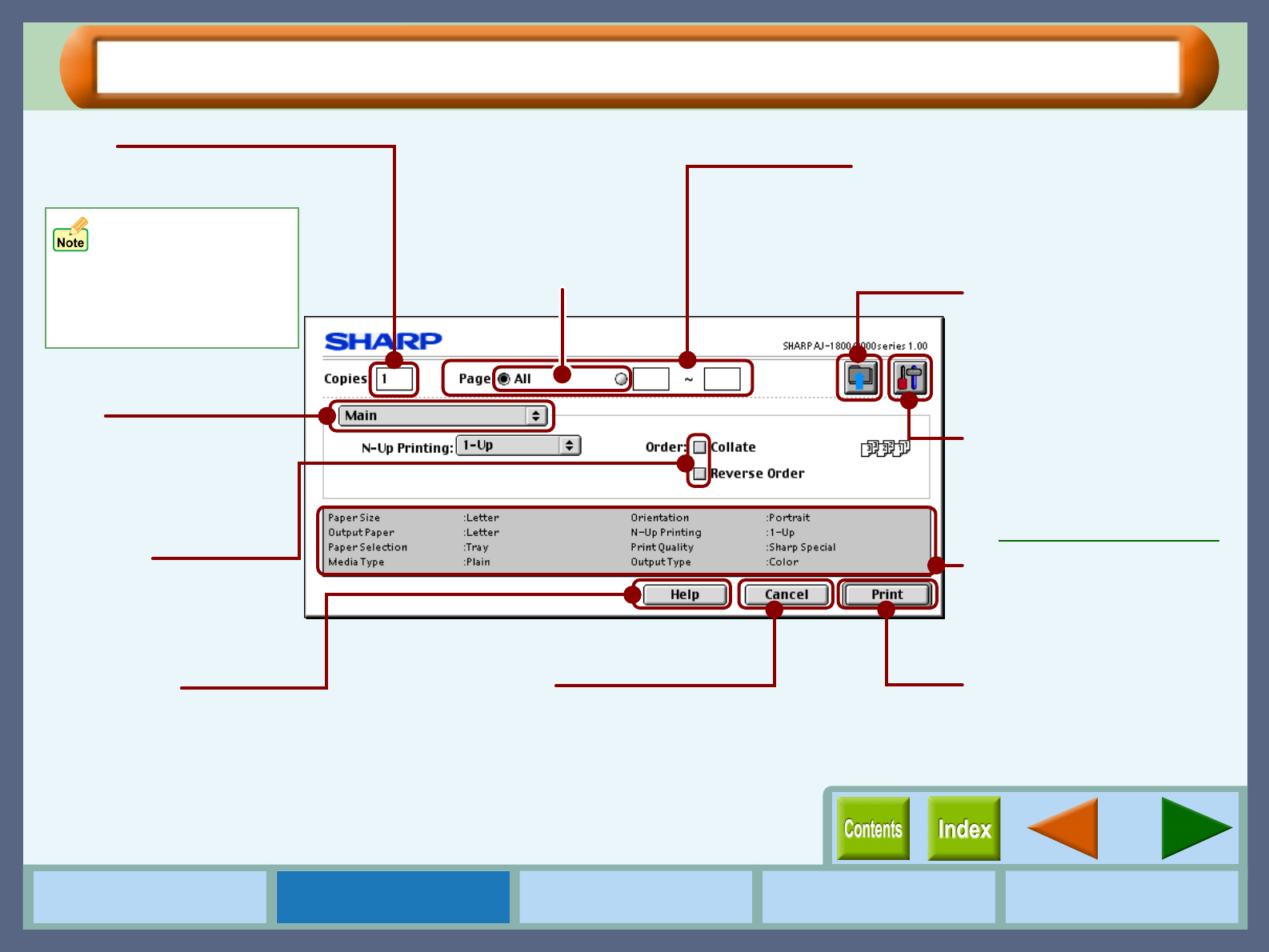Open the Index page

(x=964, y=829)
